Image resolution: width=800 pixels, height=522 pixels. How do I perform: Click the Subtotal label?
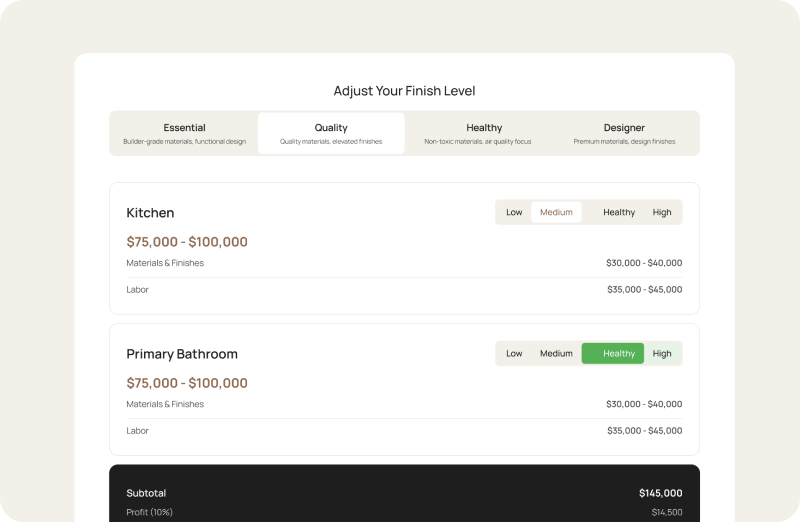(x=146, y=493)
